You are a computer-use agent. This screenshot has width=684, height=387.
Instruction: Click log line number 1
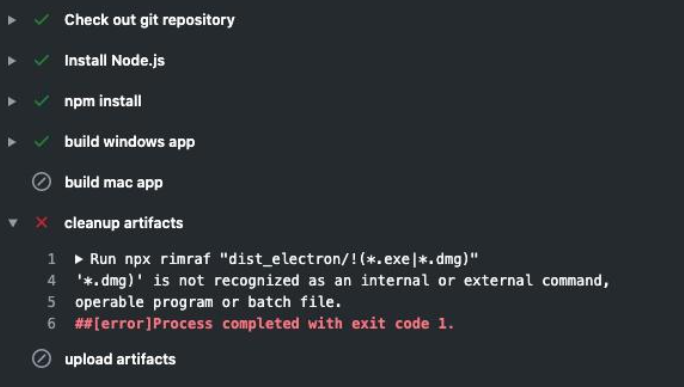tap(51, 259)
